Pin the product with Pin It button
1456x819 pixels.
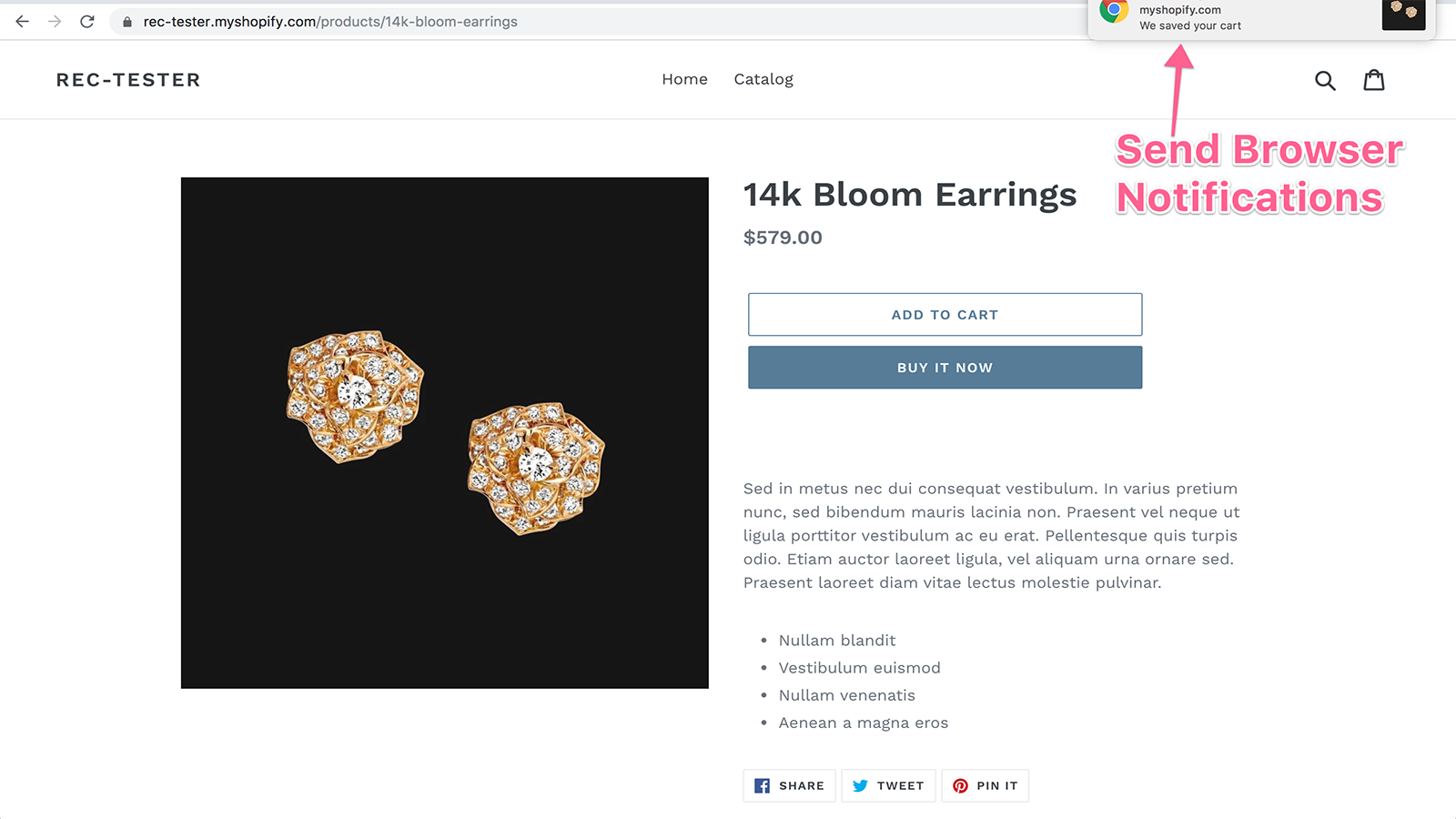coord(986,785)
